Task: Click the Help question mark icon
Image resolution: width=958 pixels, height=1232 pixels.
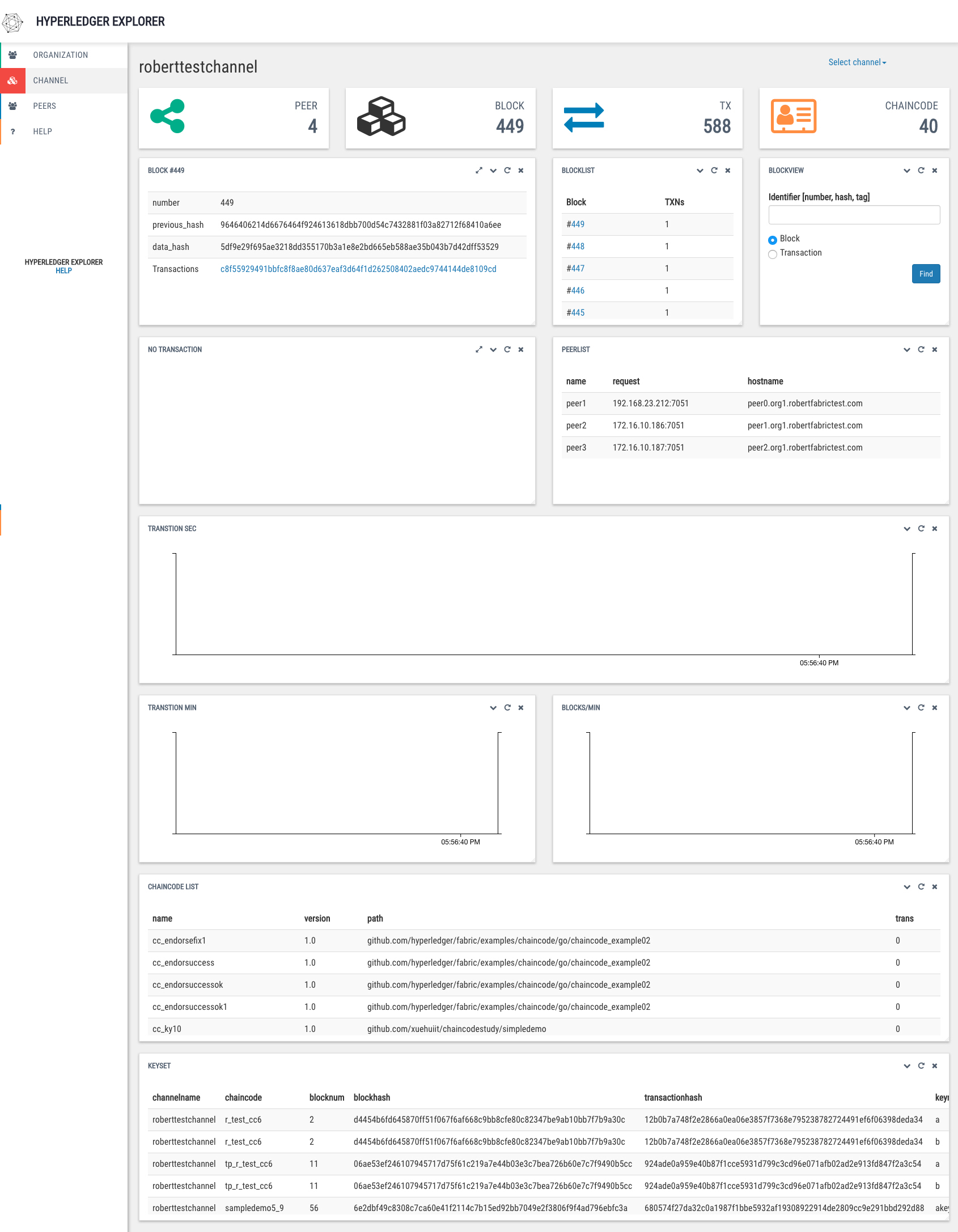Action: pyautogui.click(x=12, y=131)
